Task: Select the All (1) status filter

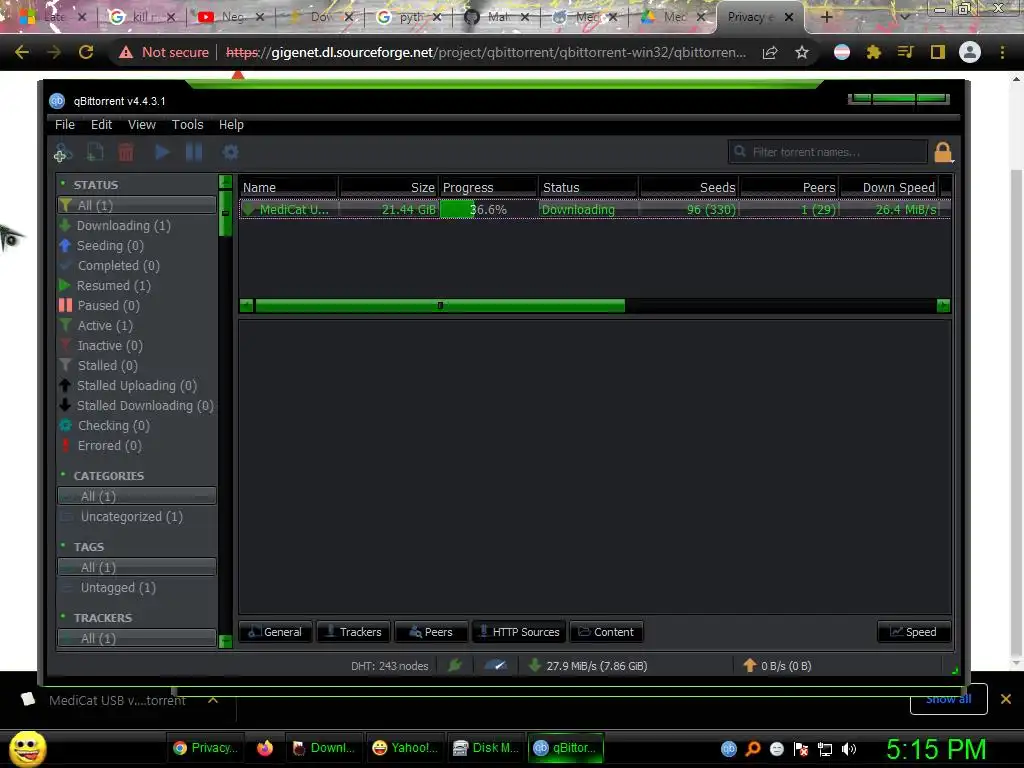Action: (x=136, y=205)
